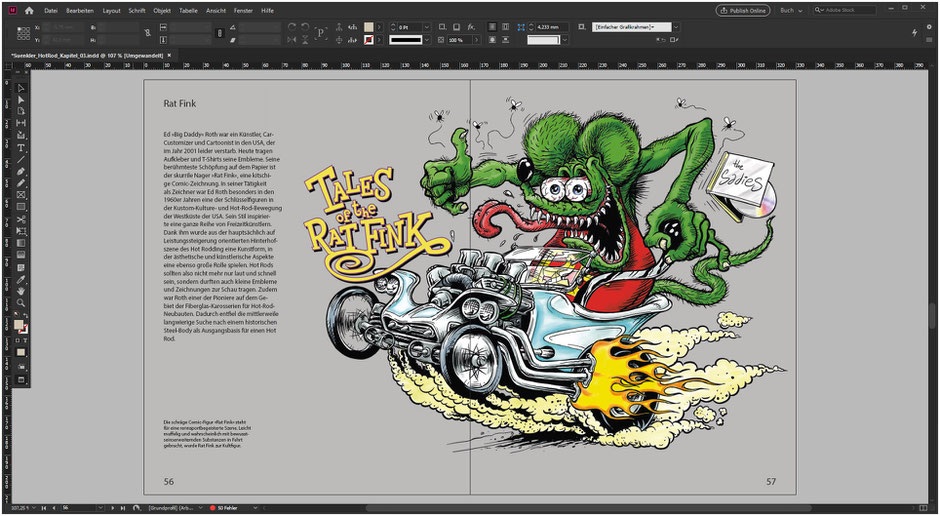940x516 pixels.
Task: Click the 50 Fehler preflight status
Action: pyautogui.click(x=224, y=508)
